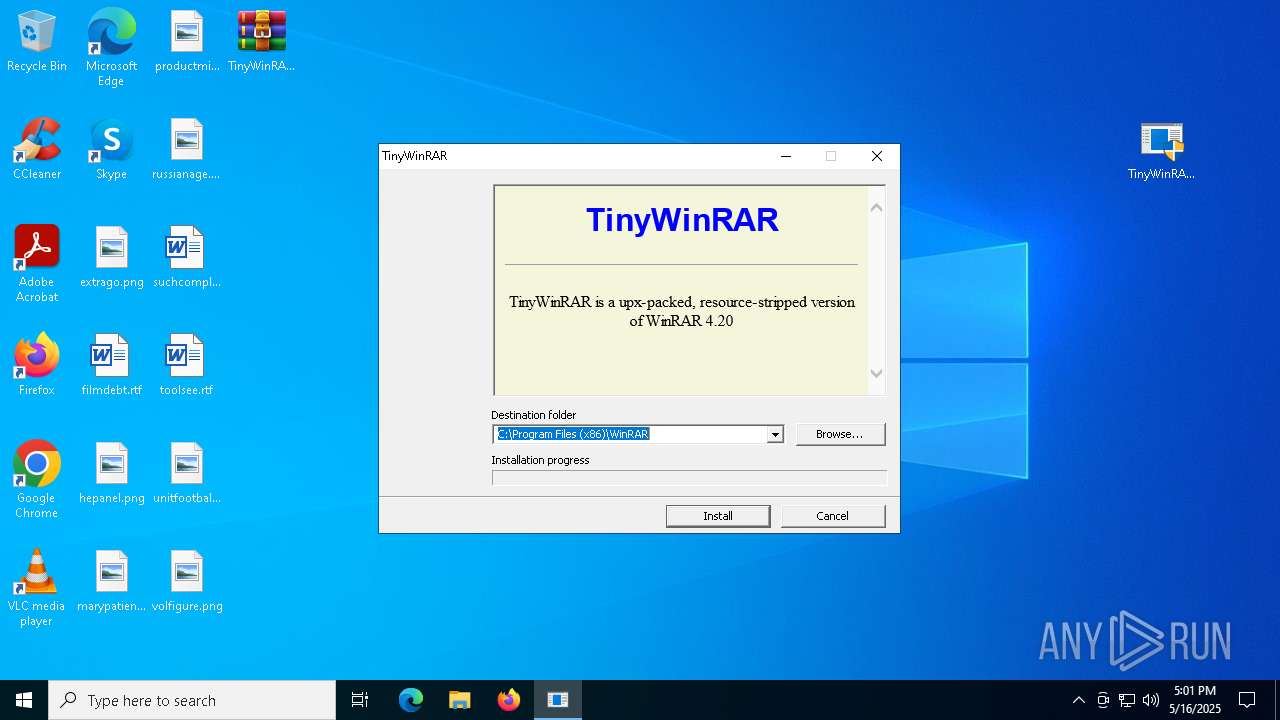
Task: Select the volfigure.png file
Action: tap(187, 581)
